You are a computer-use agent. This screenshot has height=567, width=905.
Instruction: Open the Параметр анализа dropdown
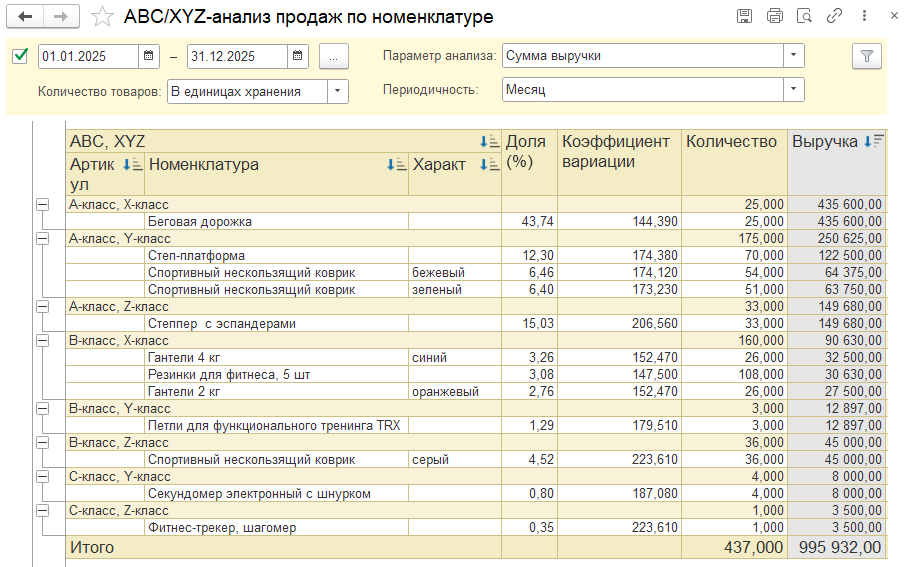793,56
